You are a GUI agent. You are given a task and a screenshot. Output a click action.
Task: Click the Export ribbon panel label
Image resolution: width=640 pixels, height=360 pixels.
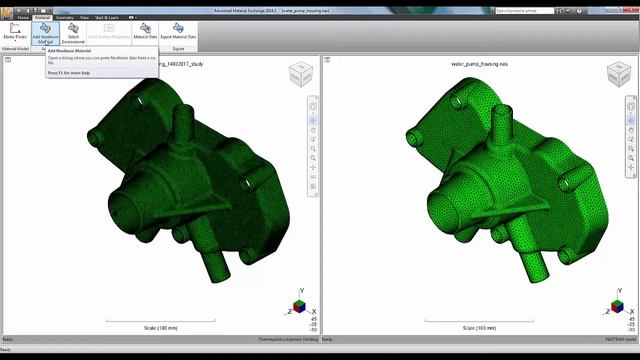tap(178, 49)
